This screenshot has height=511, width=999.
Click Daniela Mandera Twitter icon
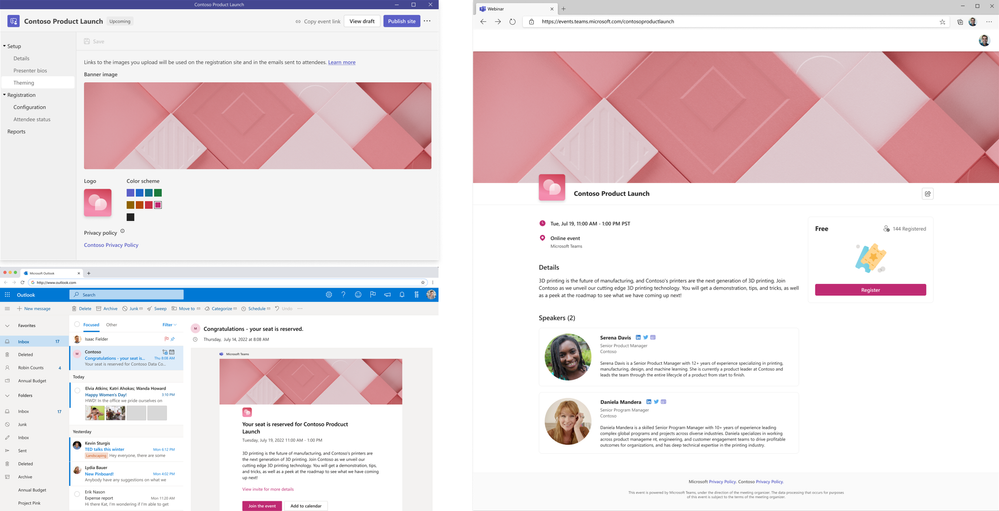coord(656,401)
